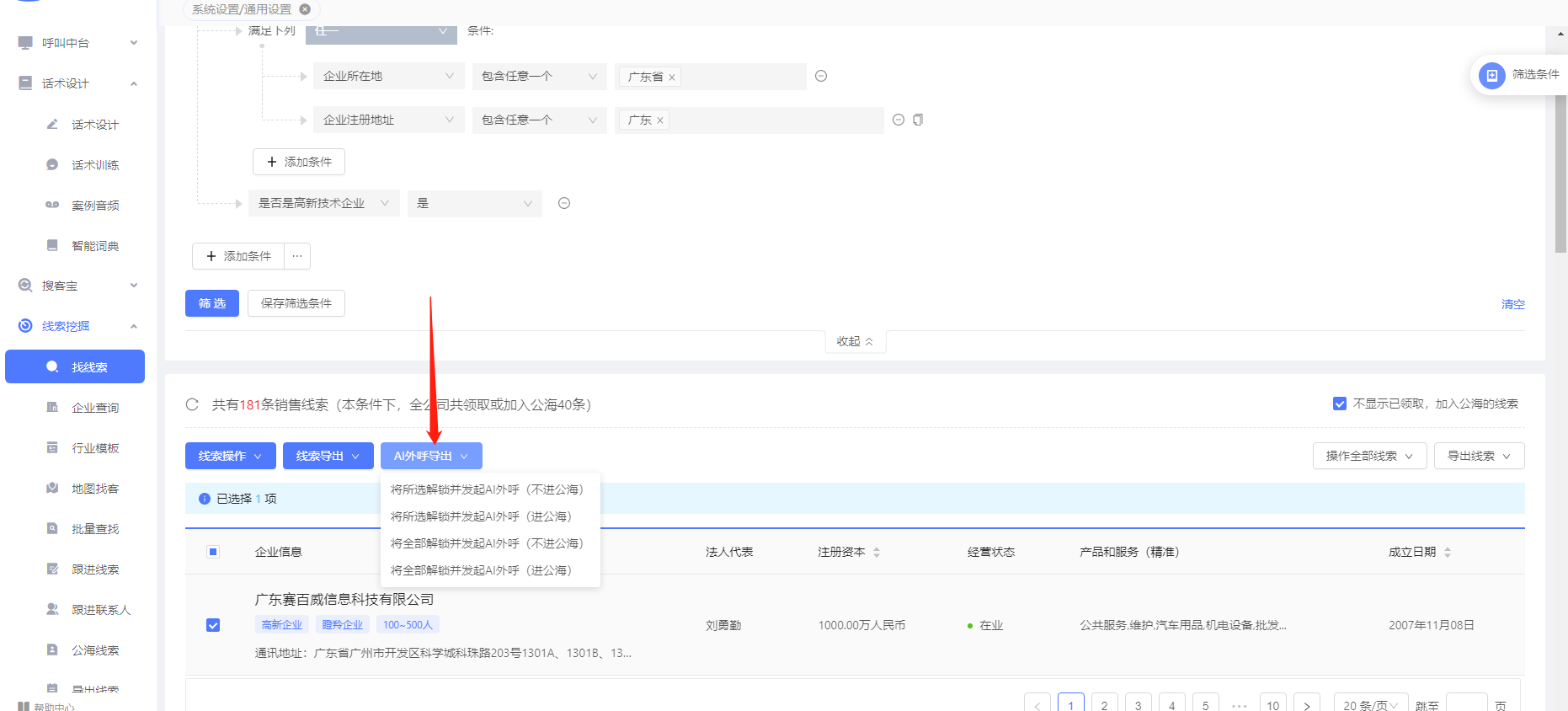Open 智能词典 in the sidebar

[94, 246]
